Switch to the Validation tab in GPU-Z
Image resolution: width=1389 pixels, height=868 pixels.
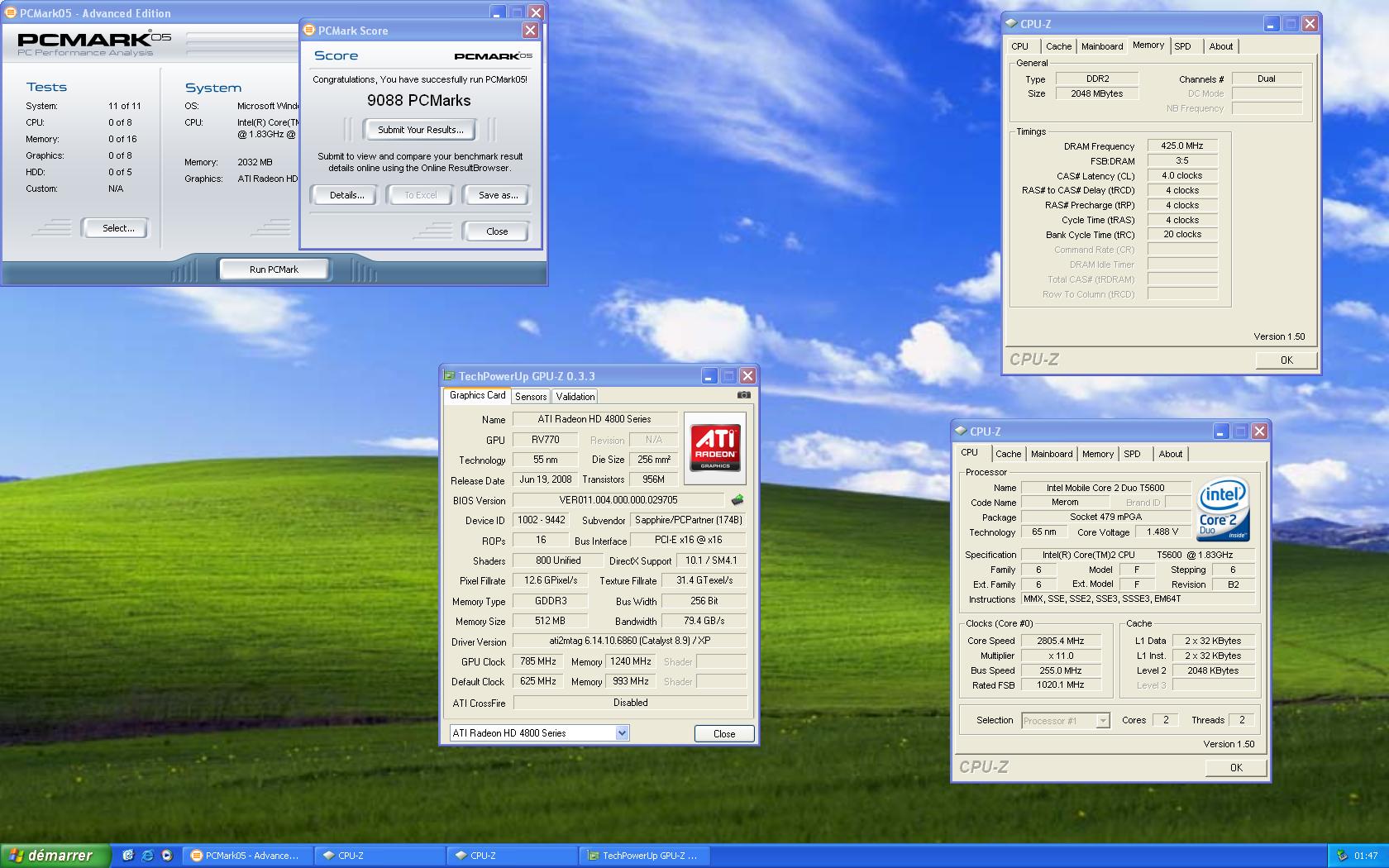pos(575,397)
